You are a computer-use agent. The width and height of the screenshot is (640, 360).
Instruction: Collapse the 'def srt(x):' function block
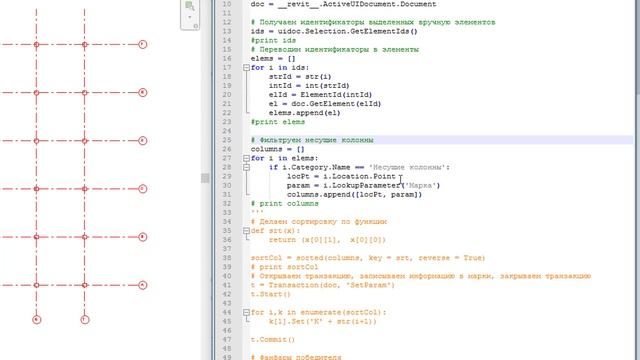[x=246, y=231]
